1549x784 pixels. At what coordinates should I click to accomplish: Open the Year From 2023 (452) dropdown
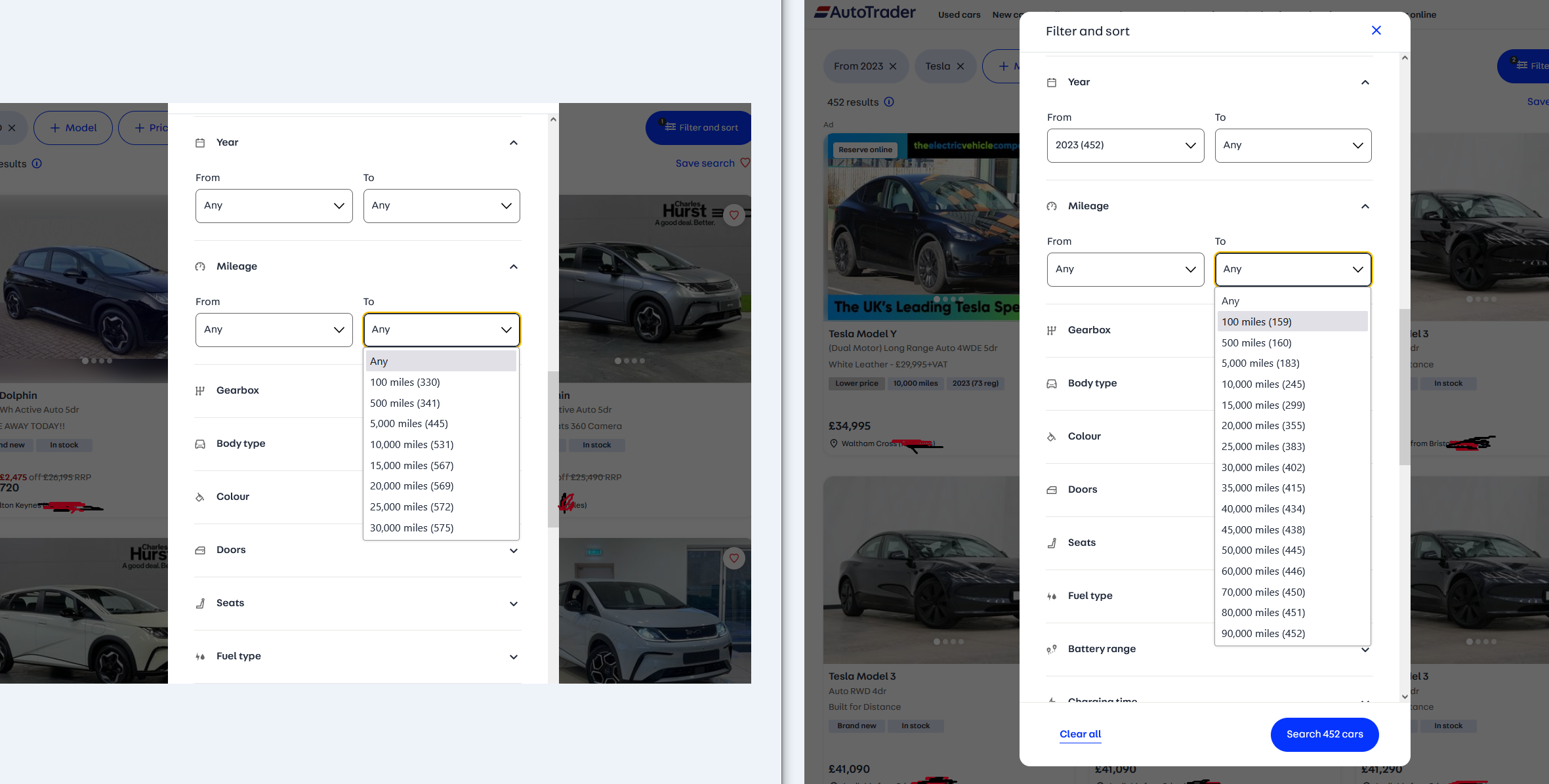[x=1125, y=145]
